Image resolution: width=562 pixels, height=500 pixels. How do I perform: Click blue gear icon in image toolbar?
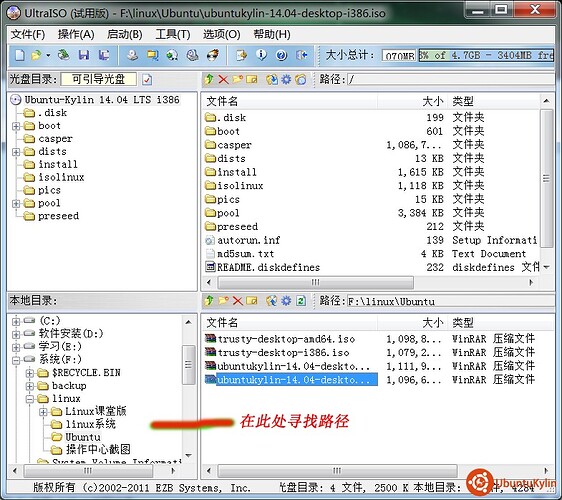pos(286,79)
